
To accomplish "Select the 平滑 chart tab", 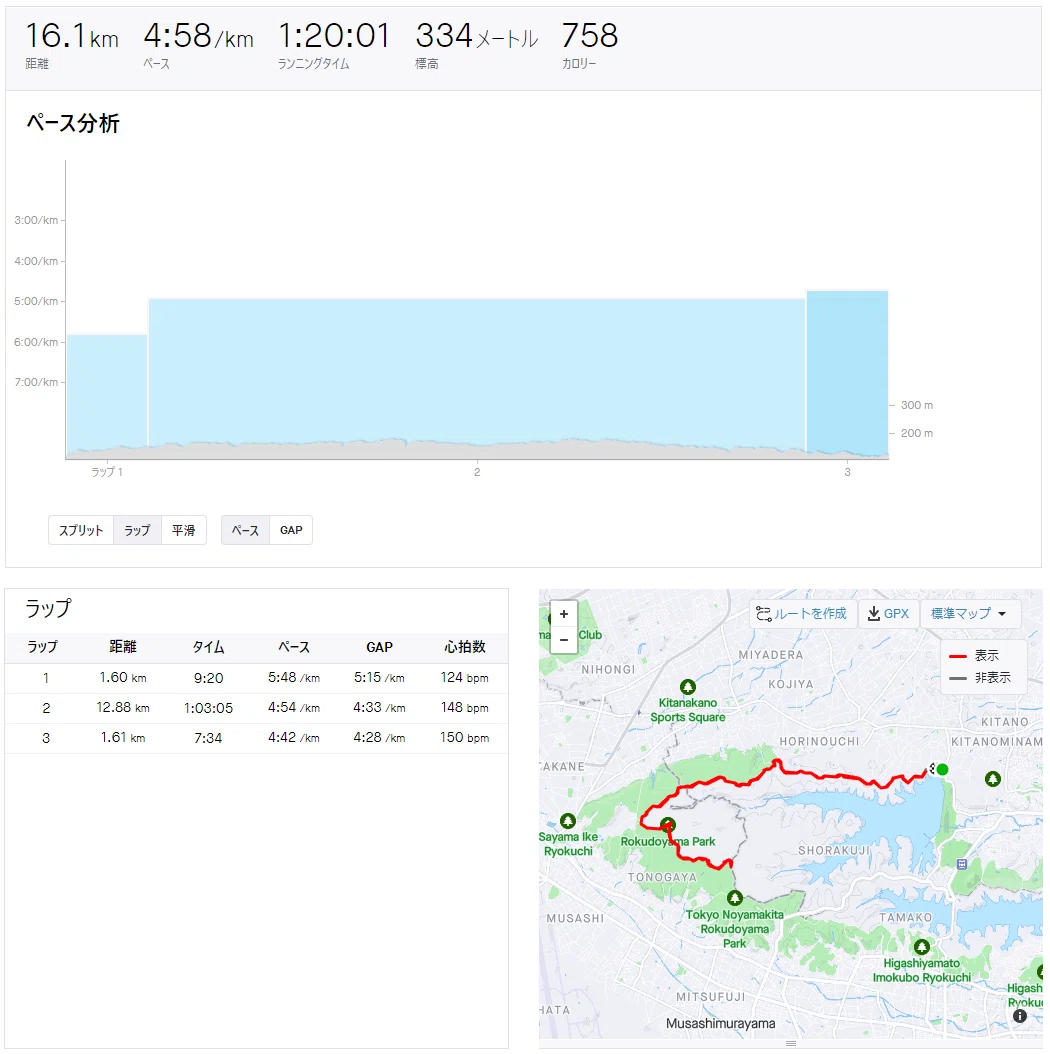I will click(184, 530).
